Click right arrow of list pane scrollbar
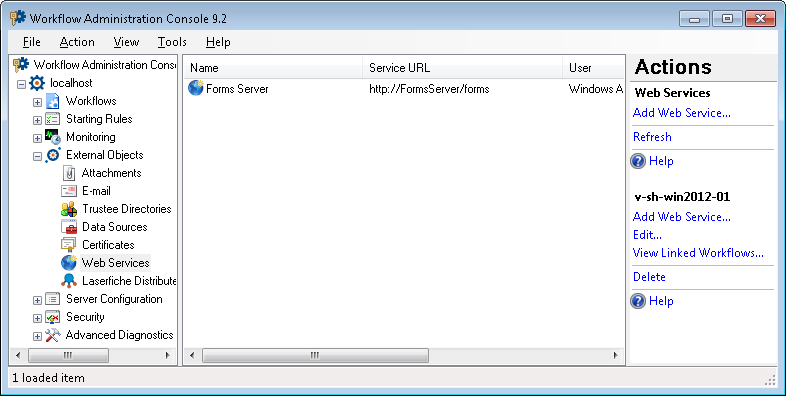Image resolution: width=786 pixels, height=396 pixels. 616,355
